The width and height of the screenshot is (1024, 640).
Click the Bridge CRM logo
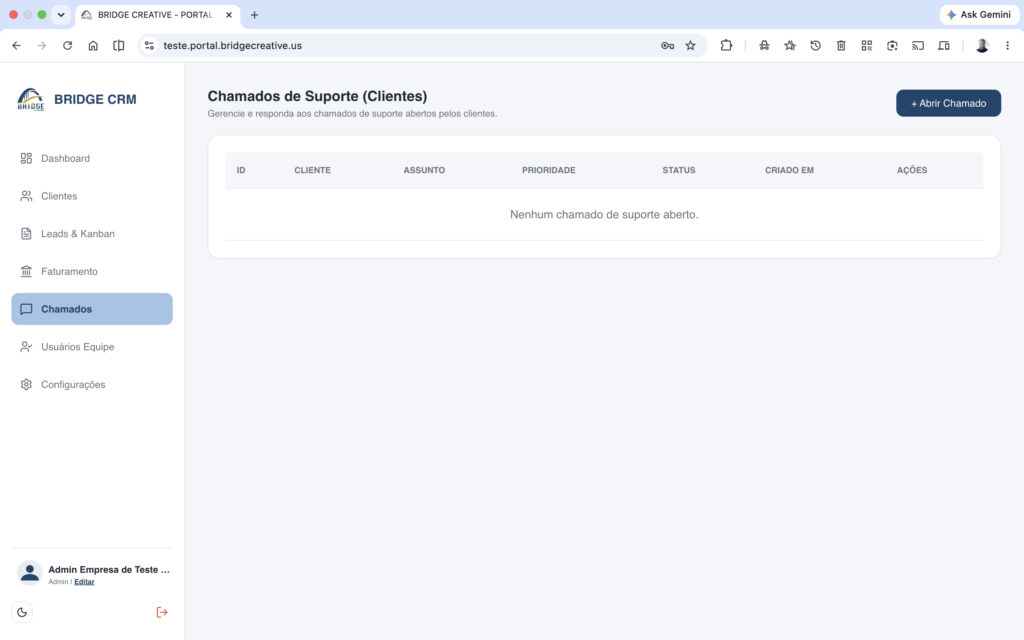click(31, 99)
